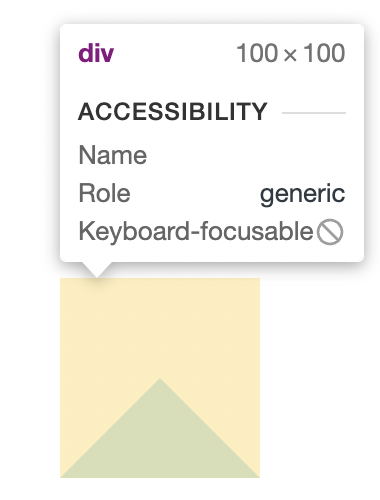The height and width of the screenshot is (500, 380).
Task: Click the yellow area above the green triangle
Action: (160, 328)
